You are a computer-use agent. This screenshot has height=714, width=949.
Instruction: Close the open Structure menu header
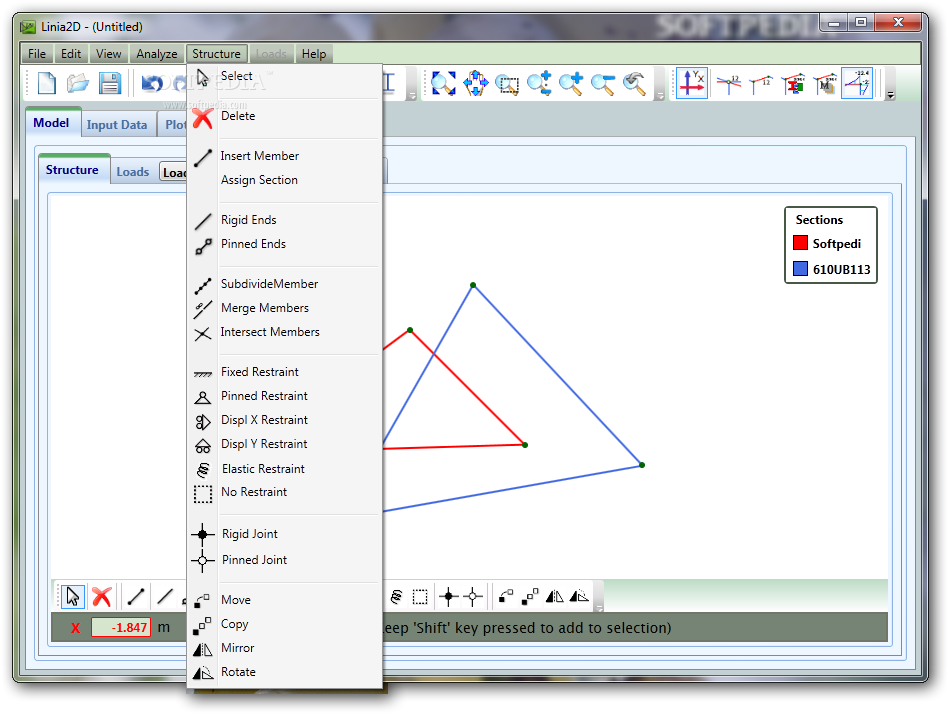coord(216,54)
